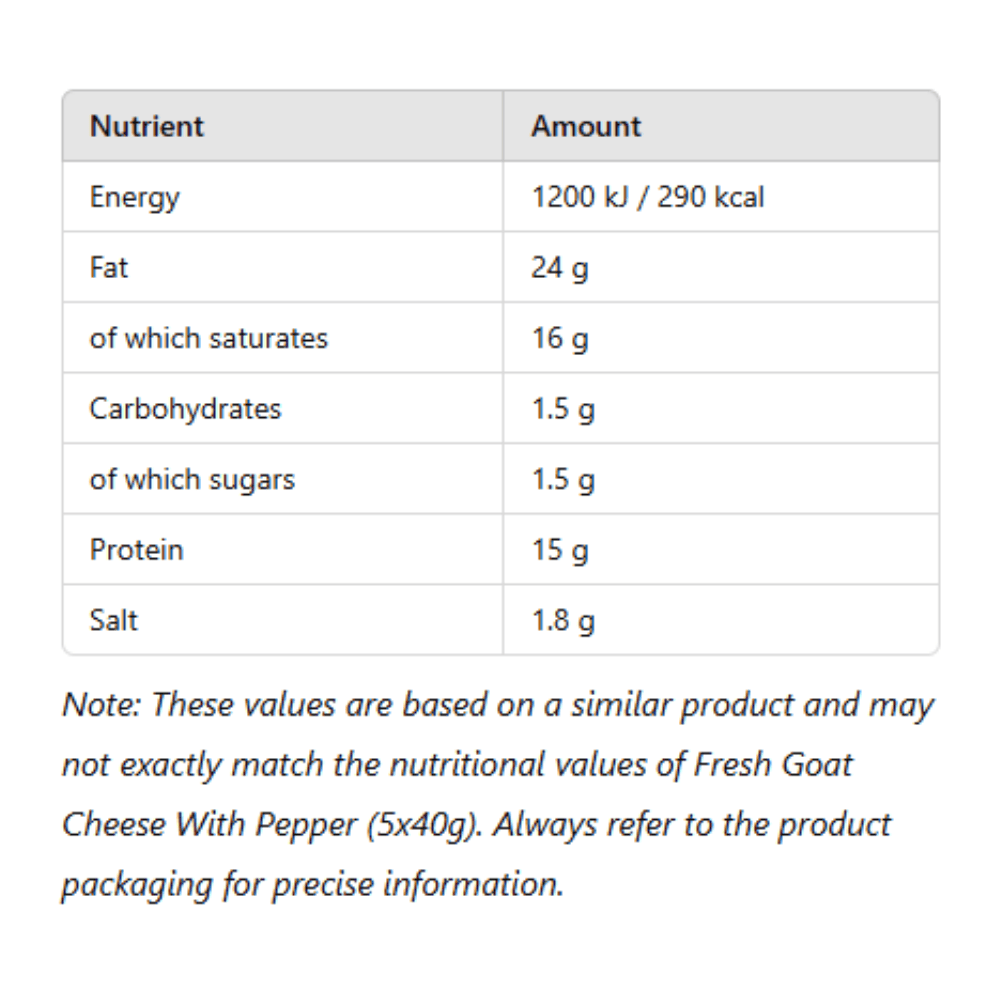Click the 15 g protein amount
The image size is (1000, 1000).
560,551
